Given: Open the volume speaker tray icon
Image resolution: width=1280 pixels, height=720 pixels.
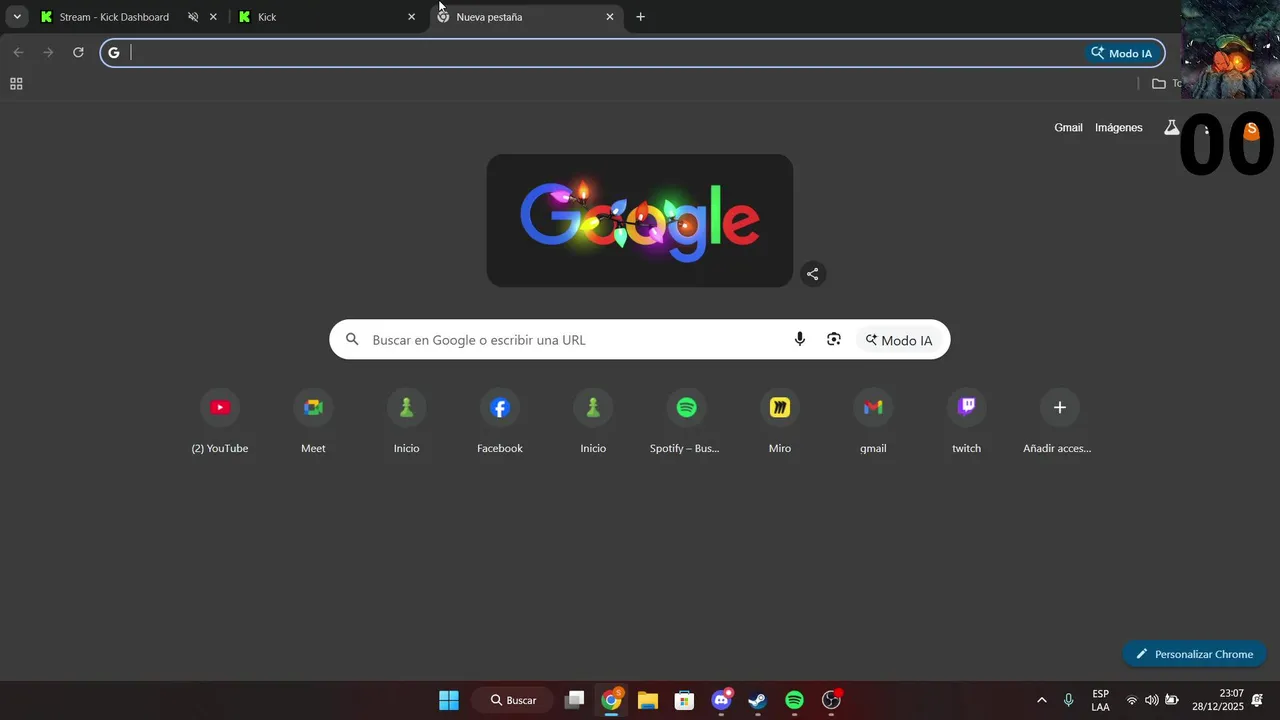Looking at the screenshot, I should [1151, 700].
